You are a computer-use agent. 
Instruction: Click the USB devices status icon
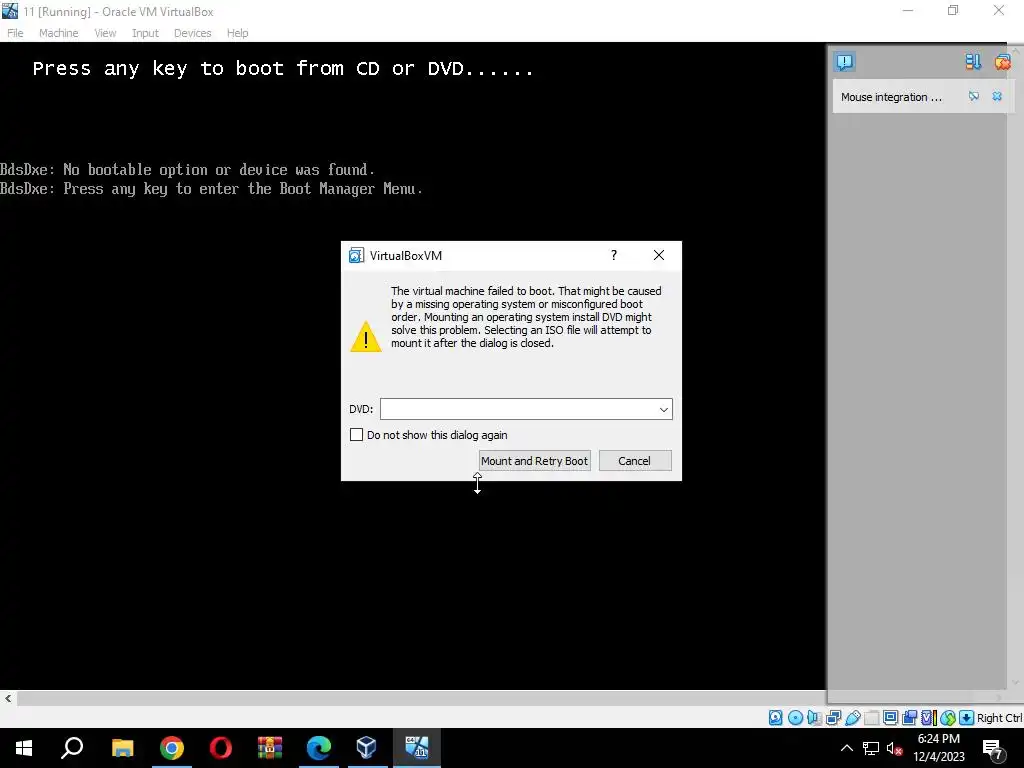click(852, 718)
